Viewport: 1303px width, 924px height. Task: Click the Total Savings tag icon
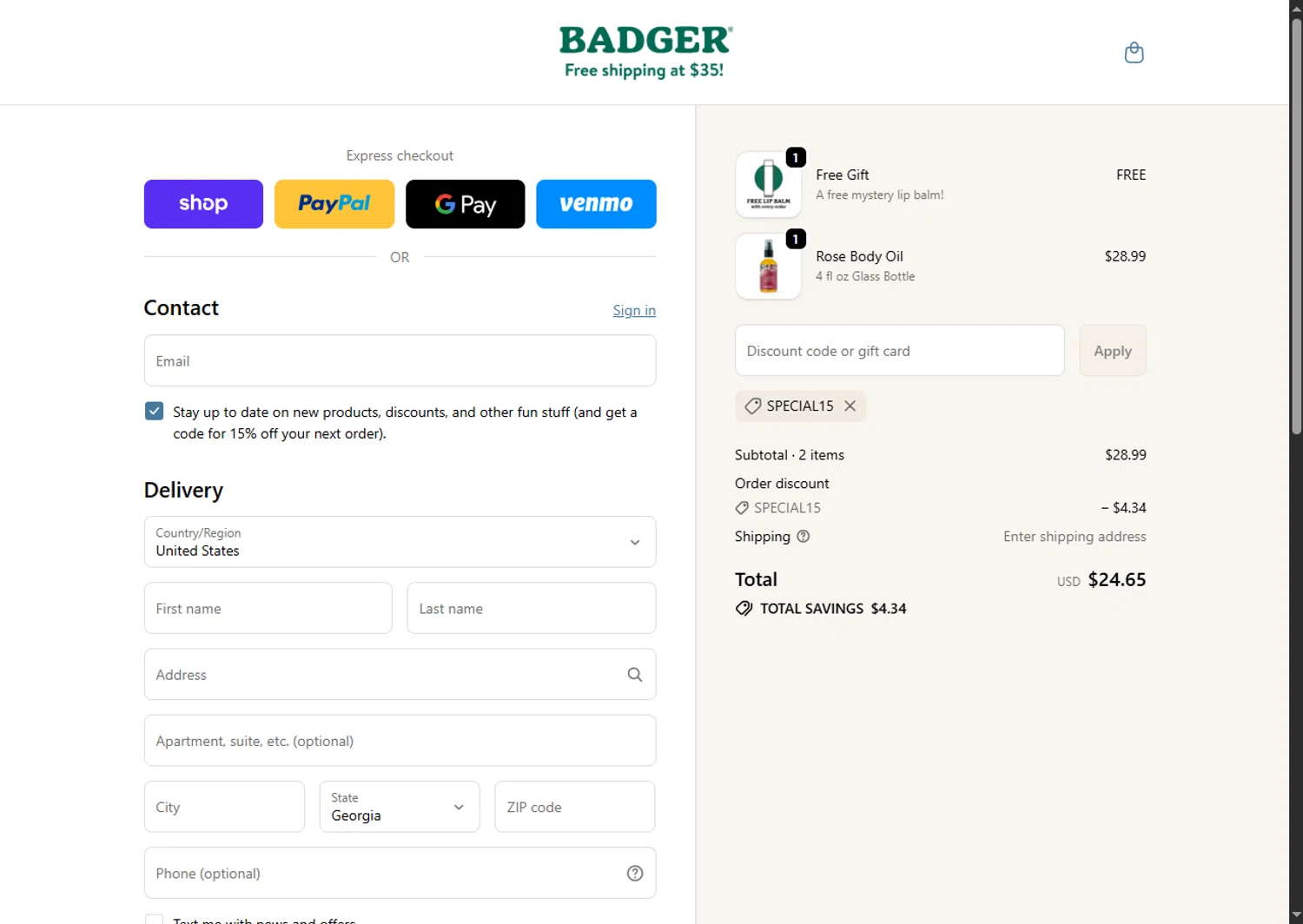(x=744, y=609)
